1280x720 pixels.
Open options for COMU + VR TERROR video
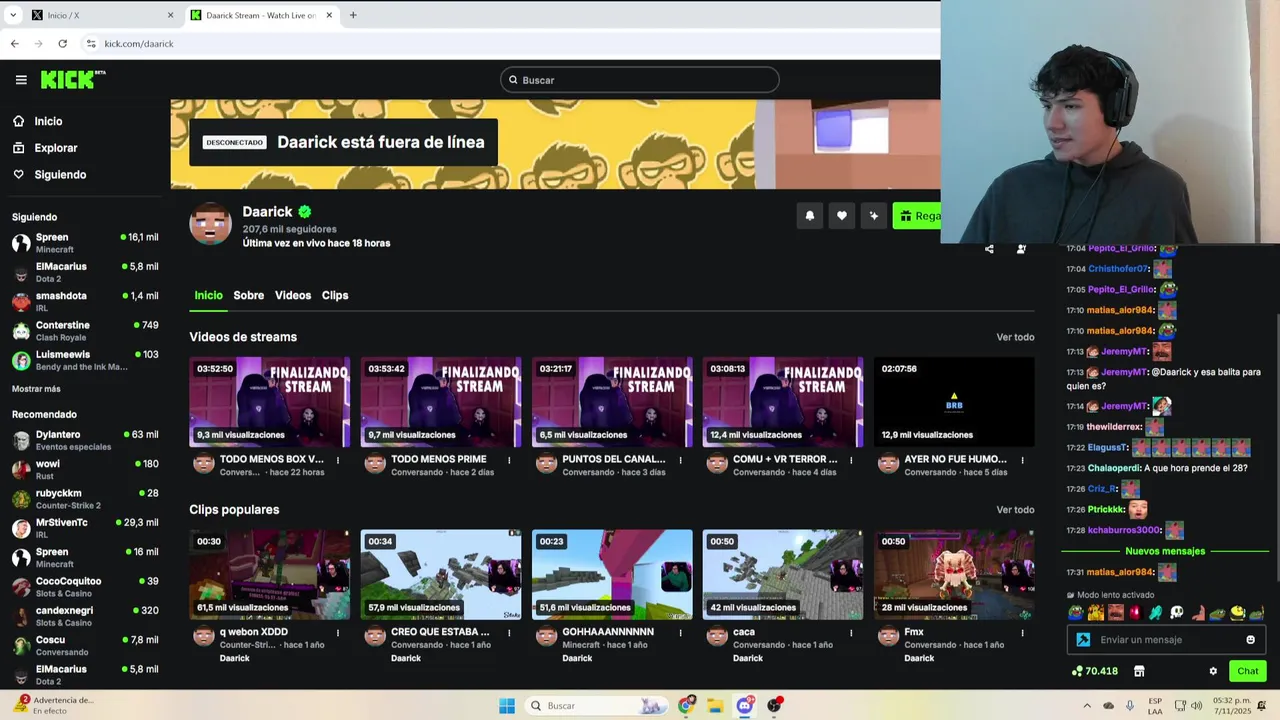coord(851,460)
